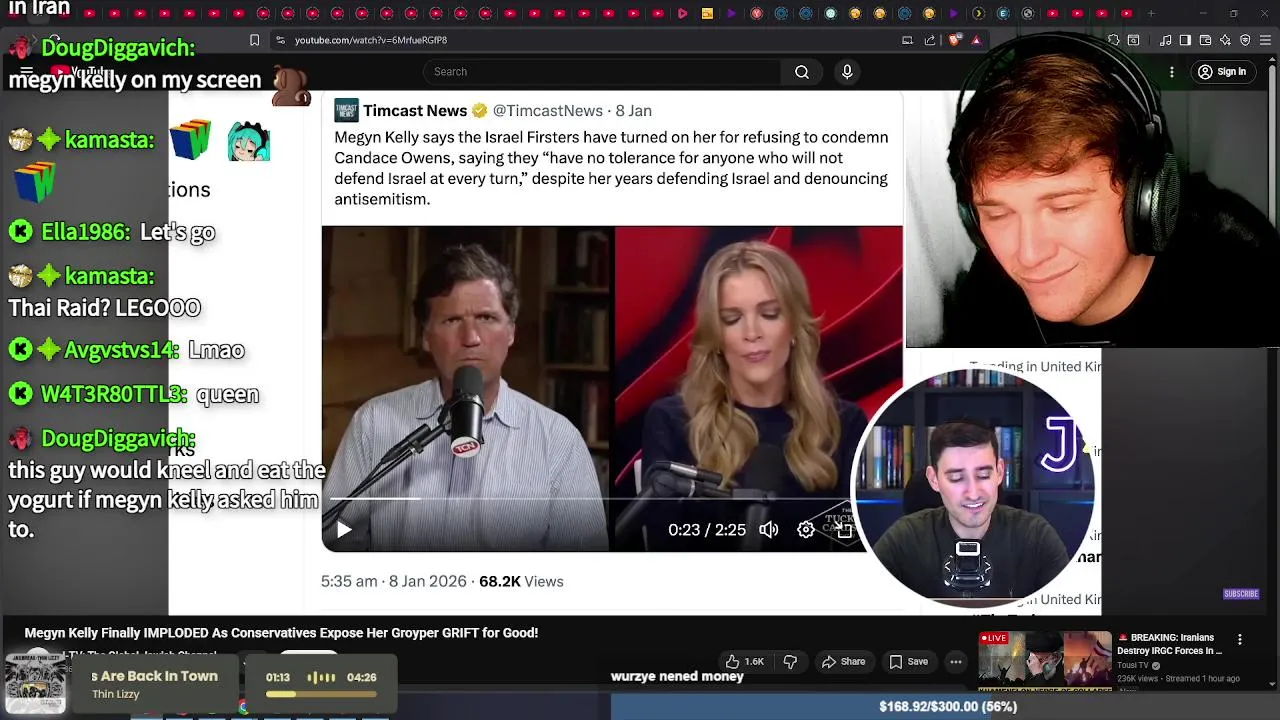
Task: Switch to the dark circle E icon tab
Action: coord(1003,14)
